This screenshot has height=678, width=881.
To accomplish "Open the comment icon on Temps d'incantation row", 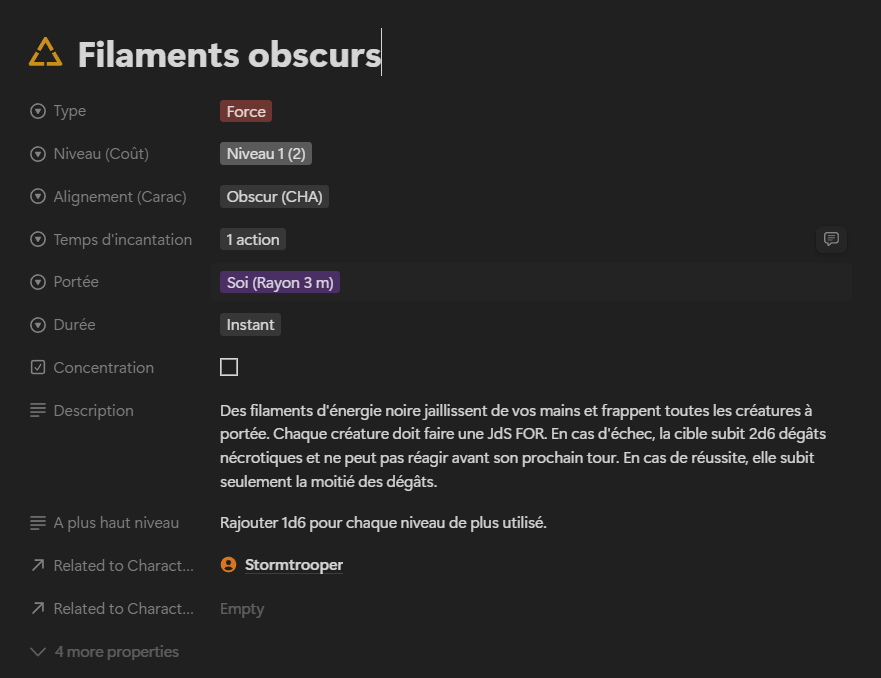I will pyautogui.click(x=830, y=239).
